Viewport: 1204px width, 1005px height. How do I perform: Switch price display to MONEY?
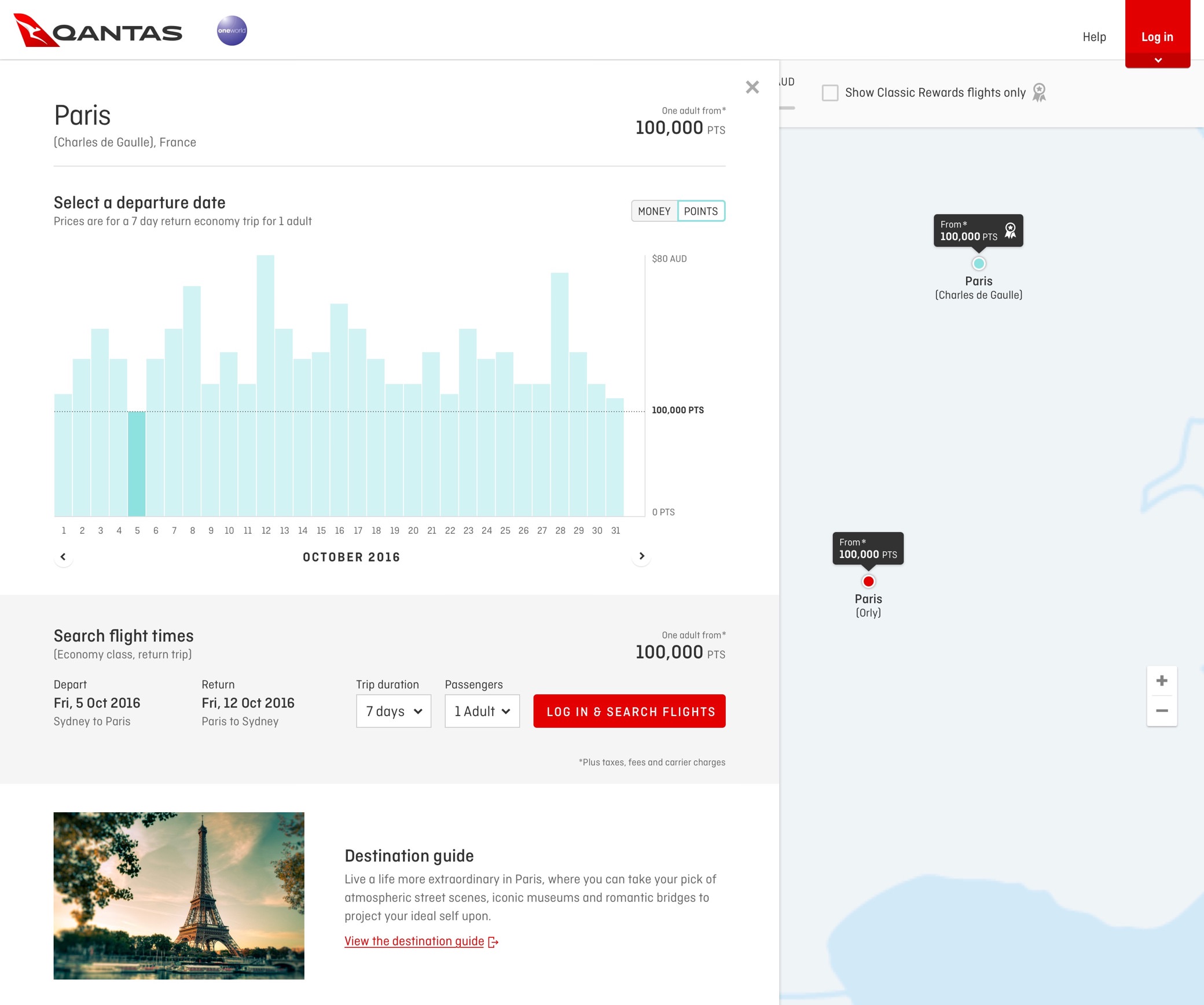click(654, 211)
